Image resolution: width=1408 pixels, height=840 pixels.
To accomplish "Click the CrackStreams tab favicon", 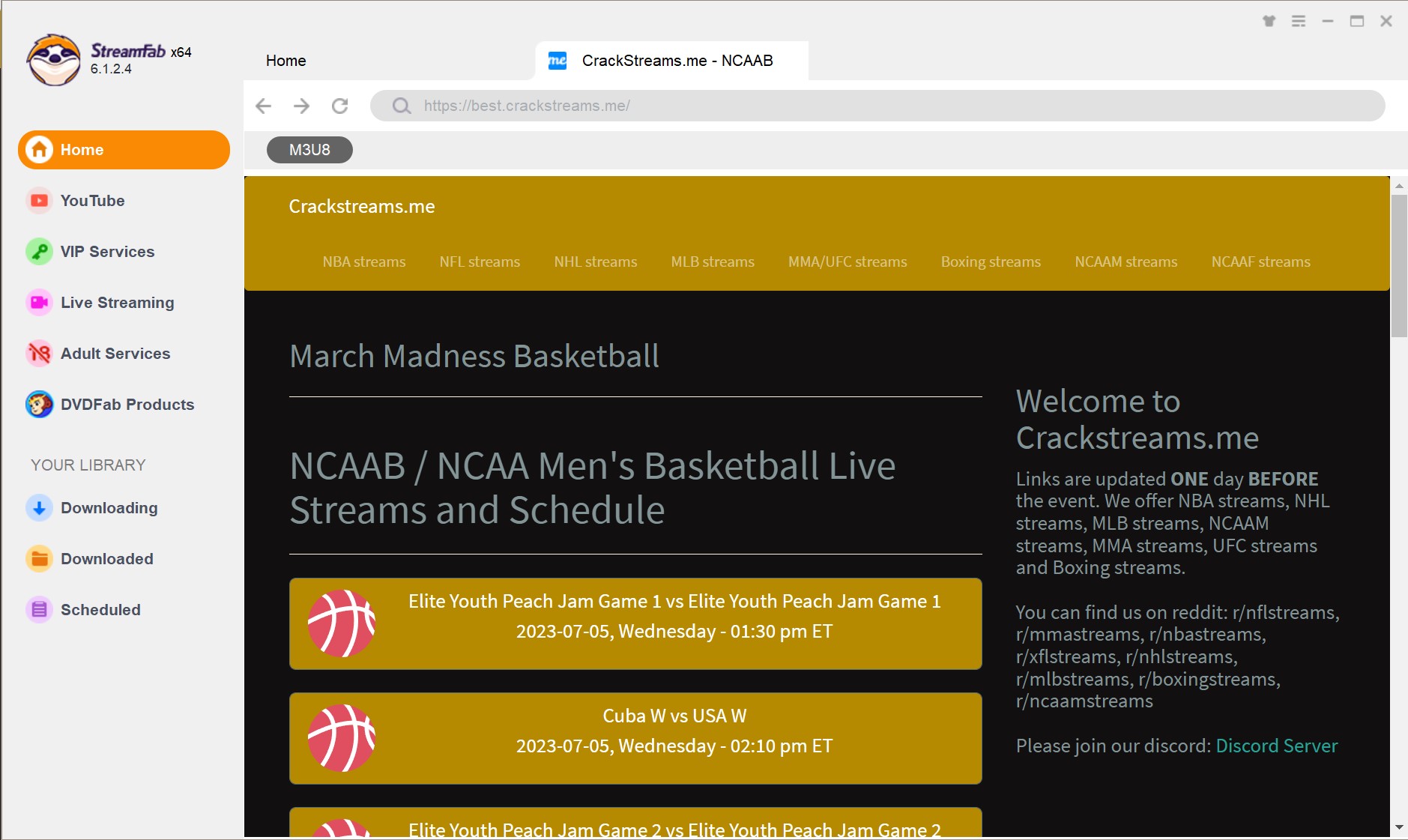I will tap(558, 61).
